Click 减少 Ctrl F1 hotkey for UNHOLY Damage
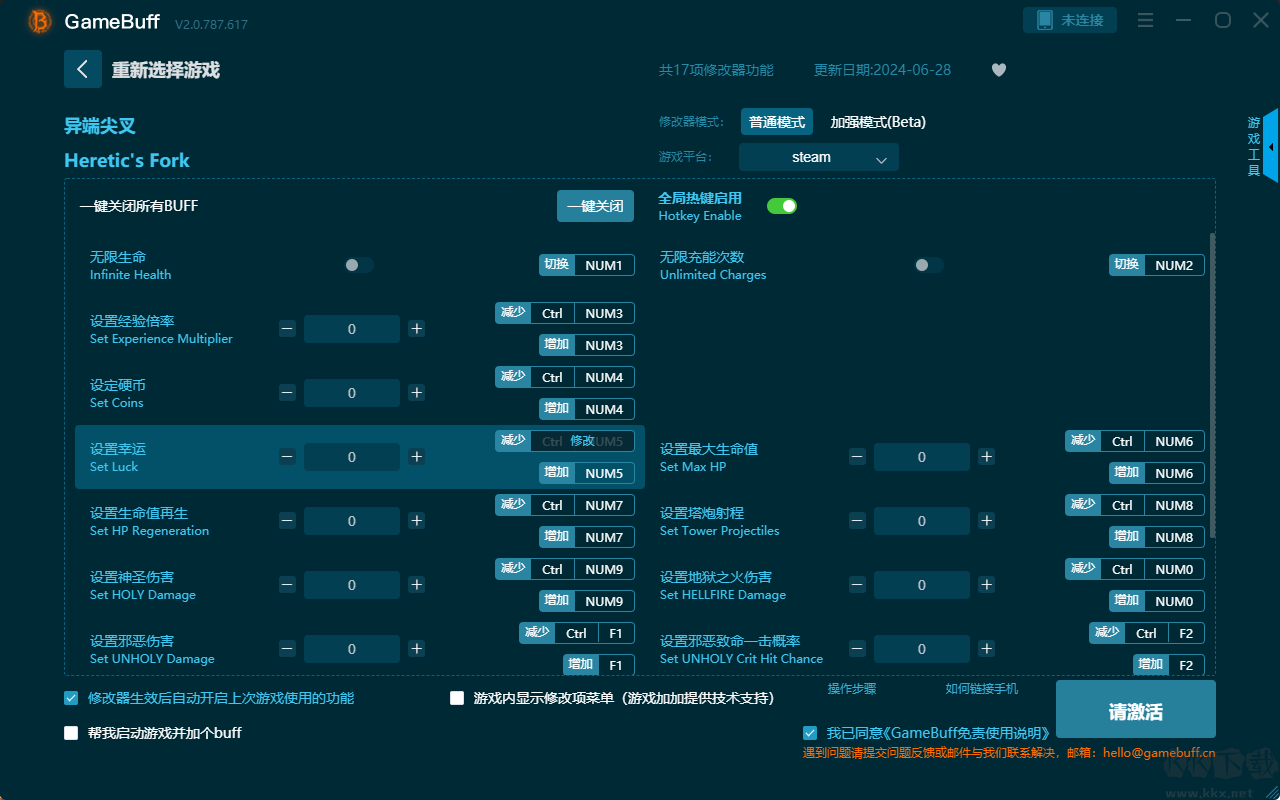Viewport: 1280px width, 800px height. 577,633
